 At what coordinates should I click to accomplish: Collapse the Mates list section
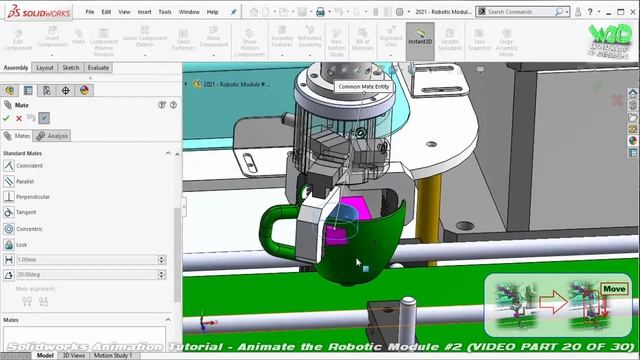pyautogui.click(x=168, y=320)
